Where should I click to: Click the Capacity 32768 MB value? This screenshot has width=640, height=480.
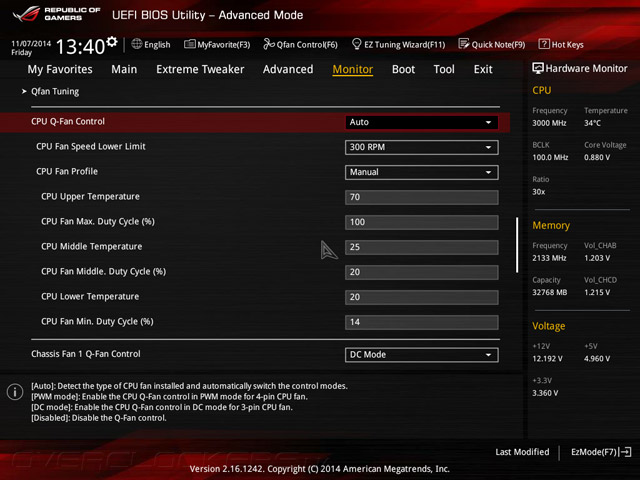pos(549,292)
